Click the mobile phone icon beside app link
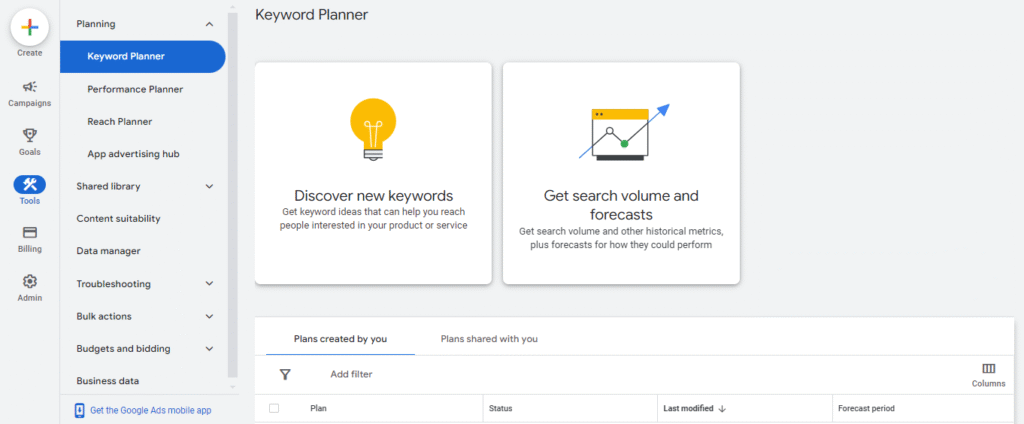The height and width of the screenshot is (424, 1024). (x=80, y=410)
